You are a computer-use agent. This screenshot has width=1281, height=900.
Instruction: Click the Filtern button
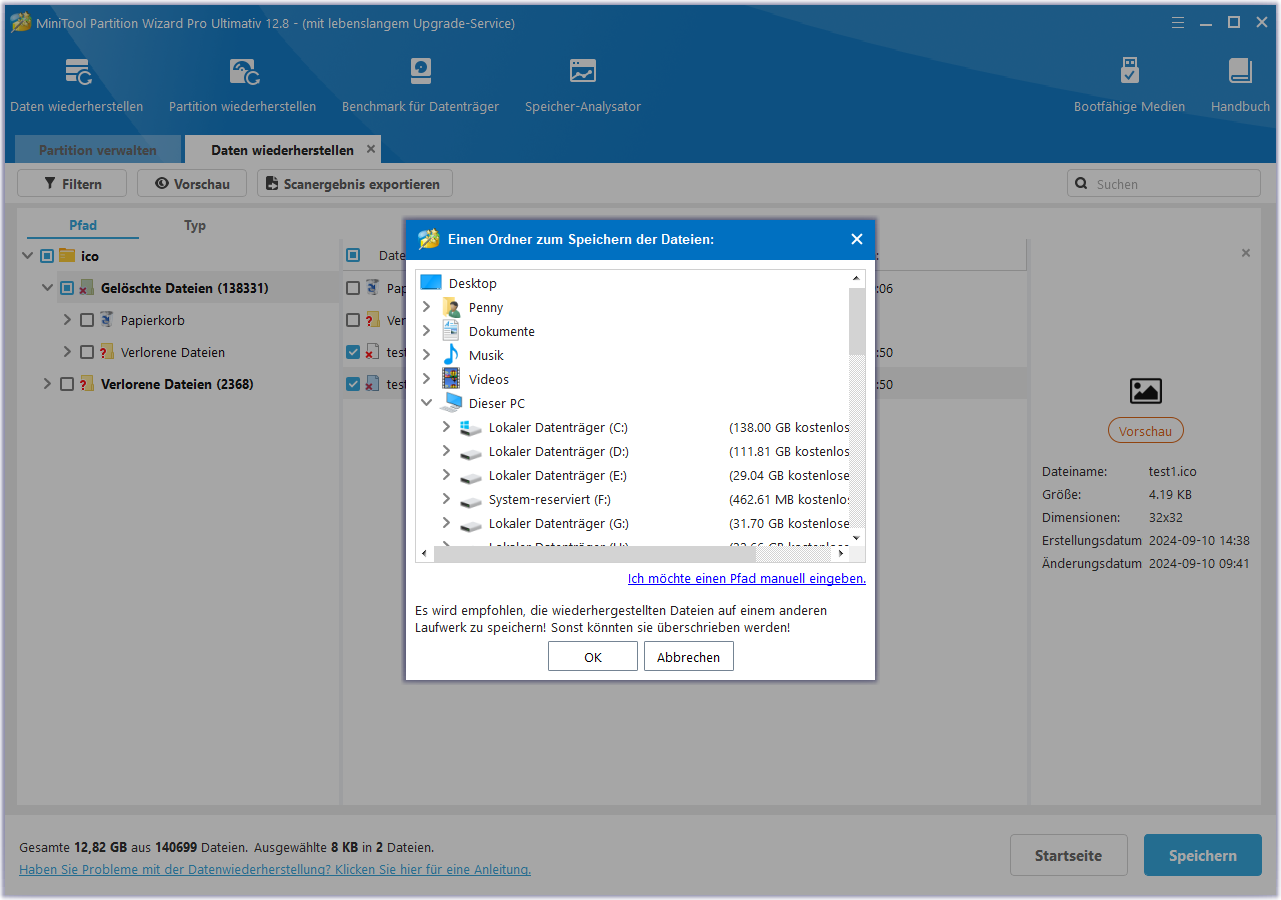[x=73, y=184]
